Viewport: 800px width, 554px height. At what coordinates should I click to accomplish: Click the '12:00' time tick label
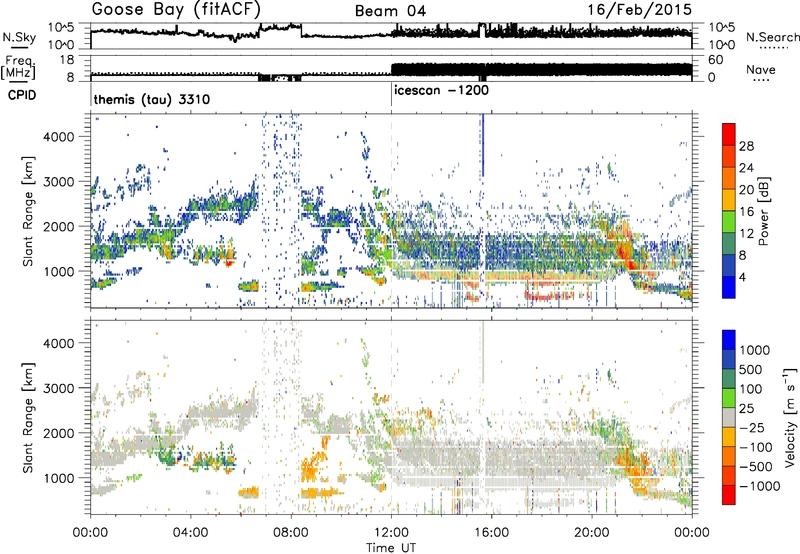coord(391,533)
